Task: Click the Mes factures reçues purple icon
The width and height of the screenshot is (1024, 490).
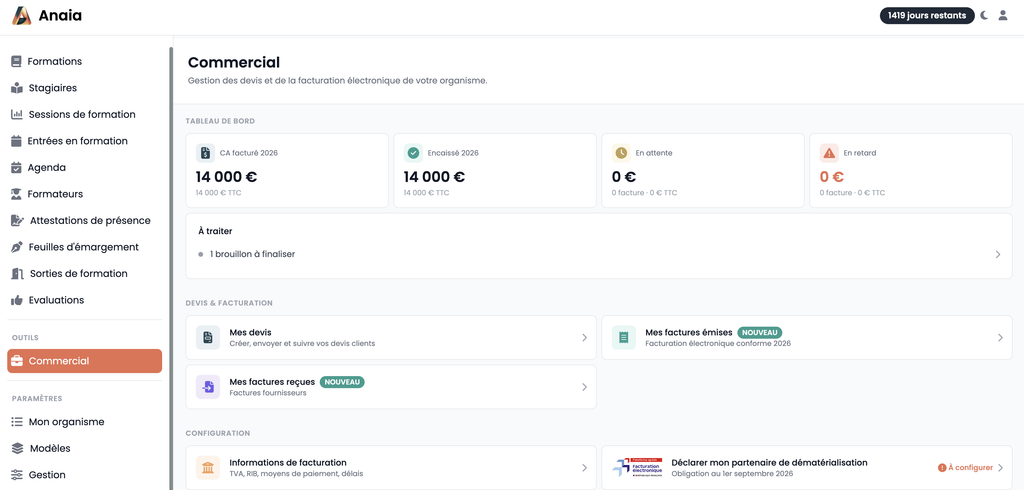Action: (x=208, y=387)
